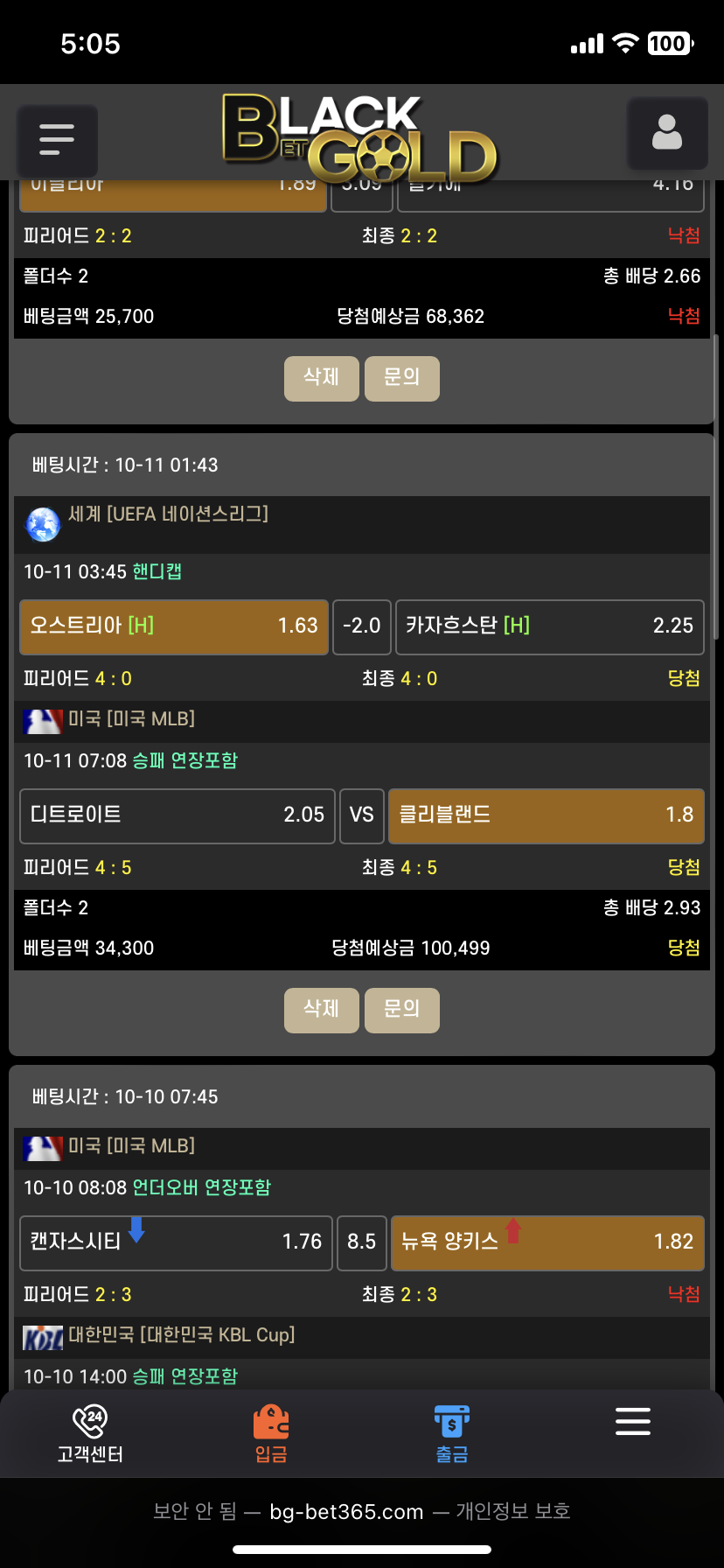Screen dimensions: 724x1568
Task: Select 뉴욕 양키스 over option at 1.82
Action: tap(547, 1242)
